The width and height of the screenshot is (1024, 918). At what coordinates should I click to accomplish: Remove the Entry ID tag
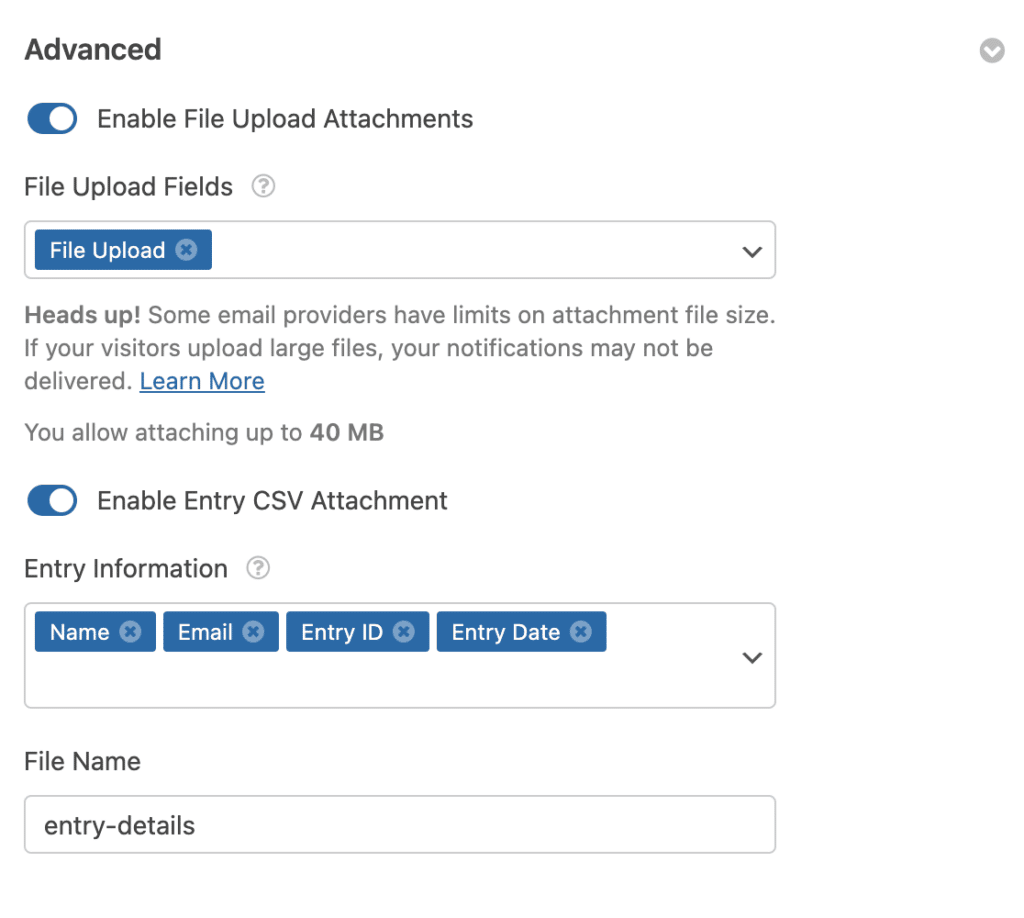403,632
